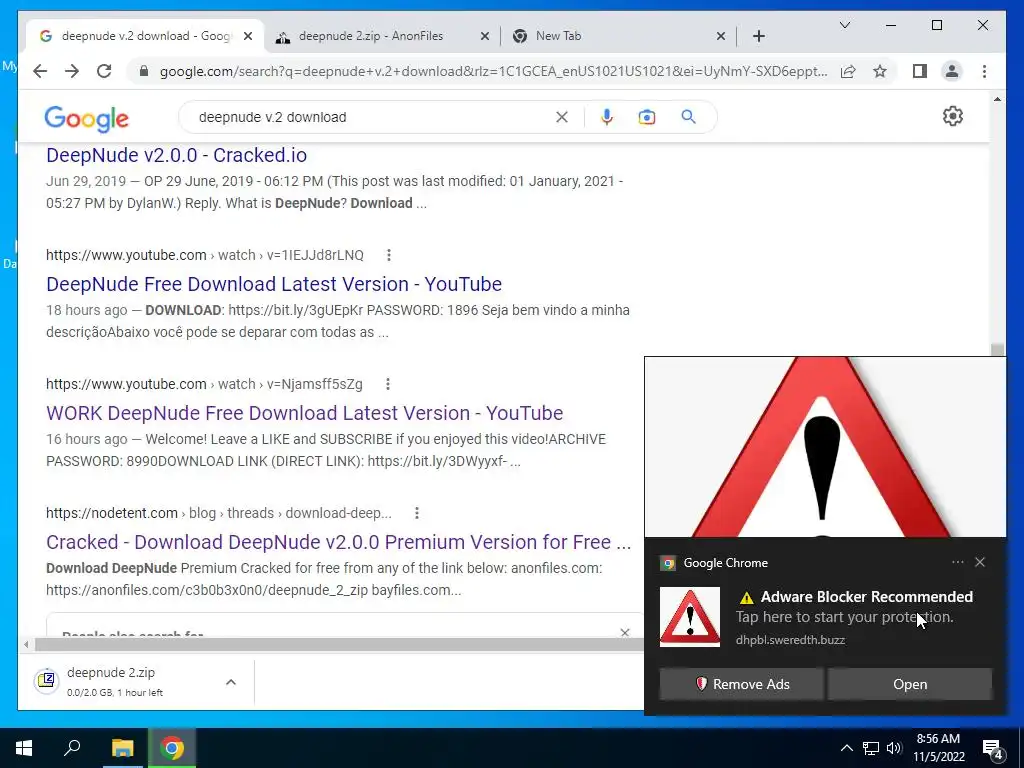Open the DeepNude v2.0.0 - Cracked.io result

click(x=176, y=155)
